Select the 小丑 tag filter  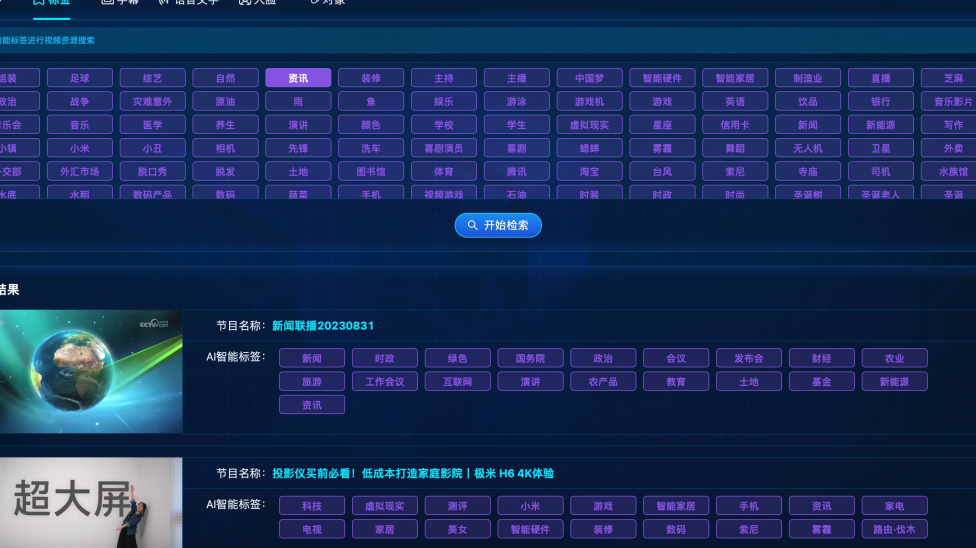[152, 148]
